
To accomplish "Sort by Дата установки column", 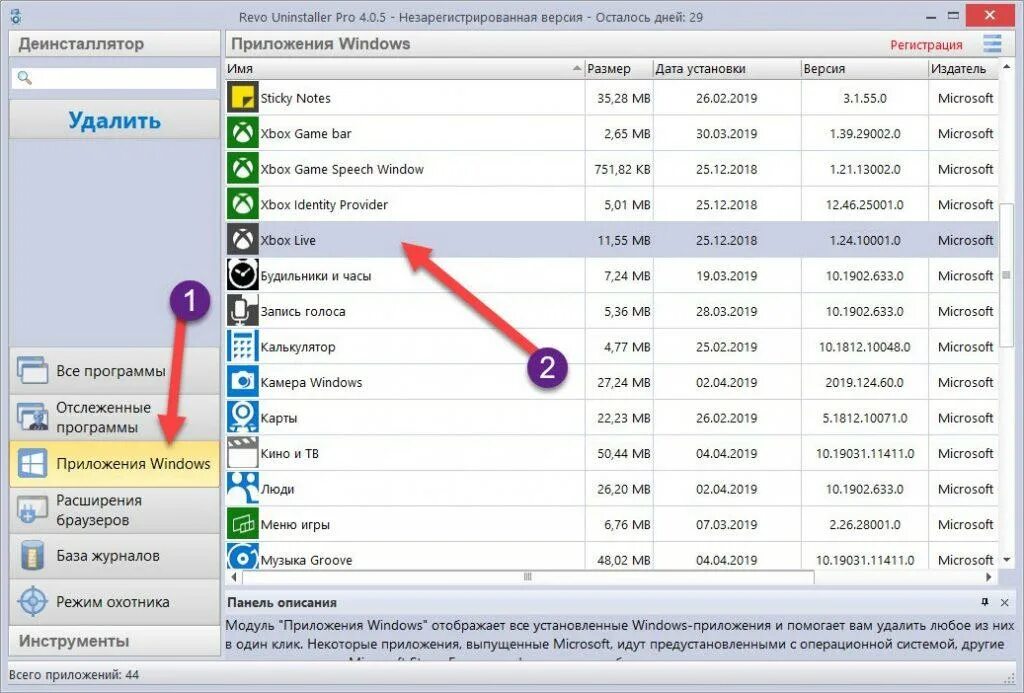I will tap(727, 69).
